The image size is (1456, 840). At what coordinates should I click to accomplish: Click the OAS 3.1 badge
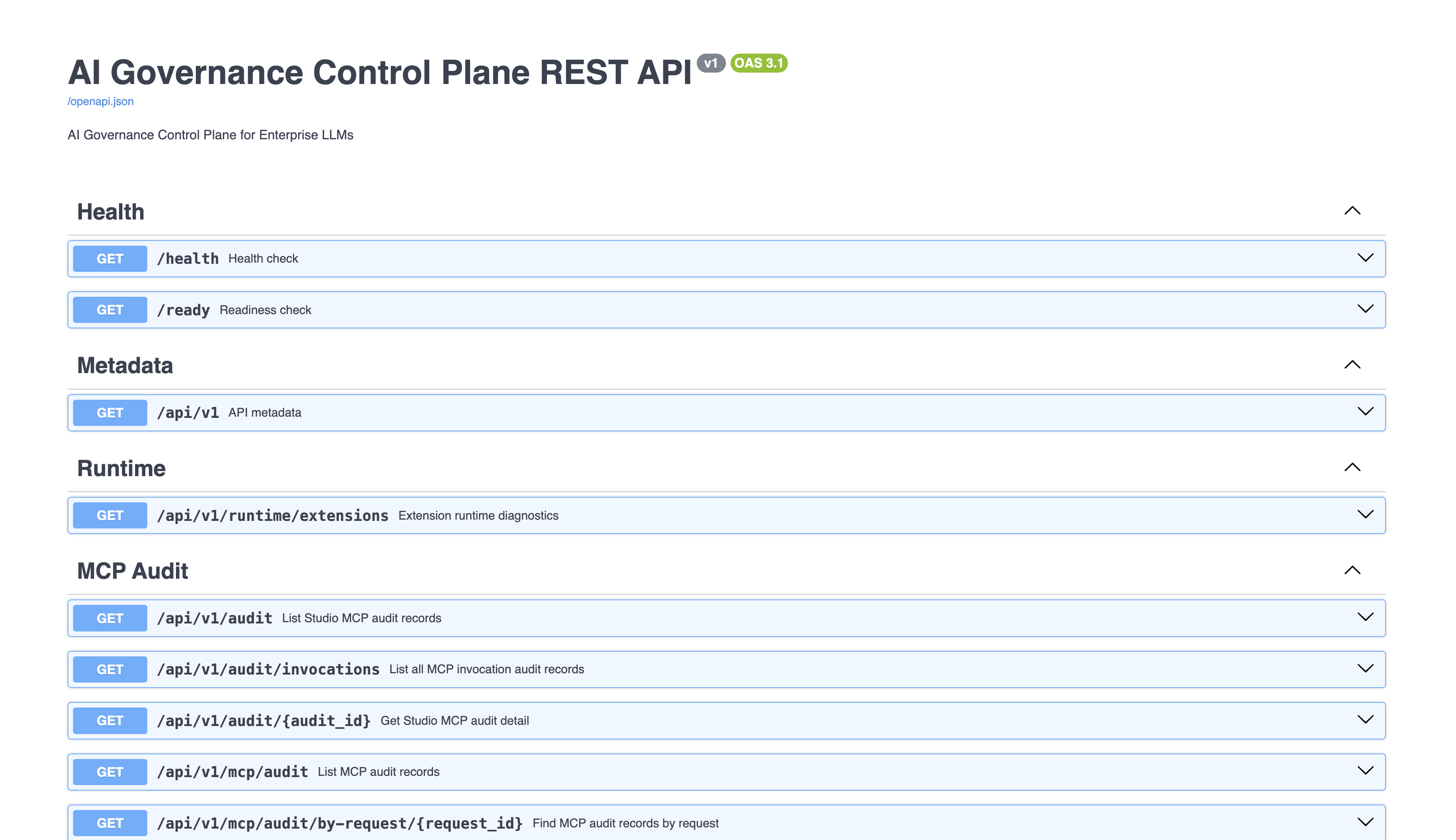coord(759,63)
